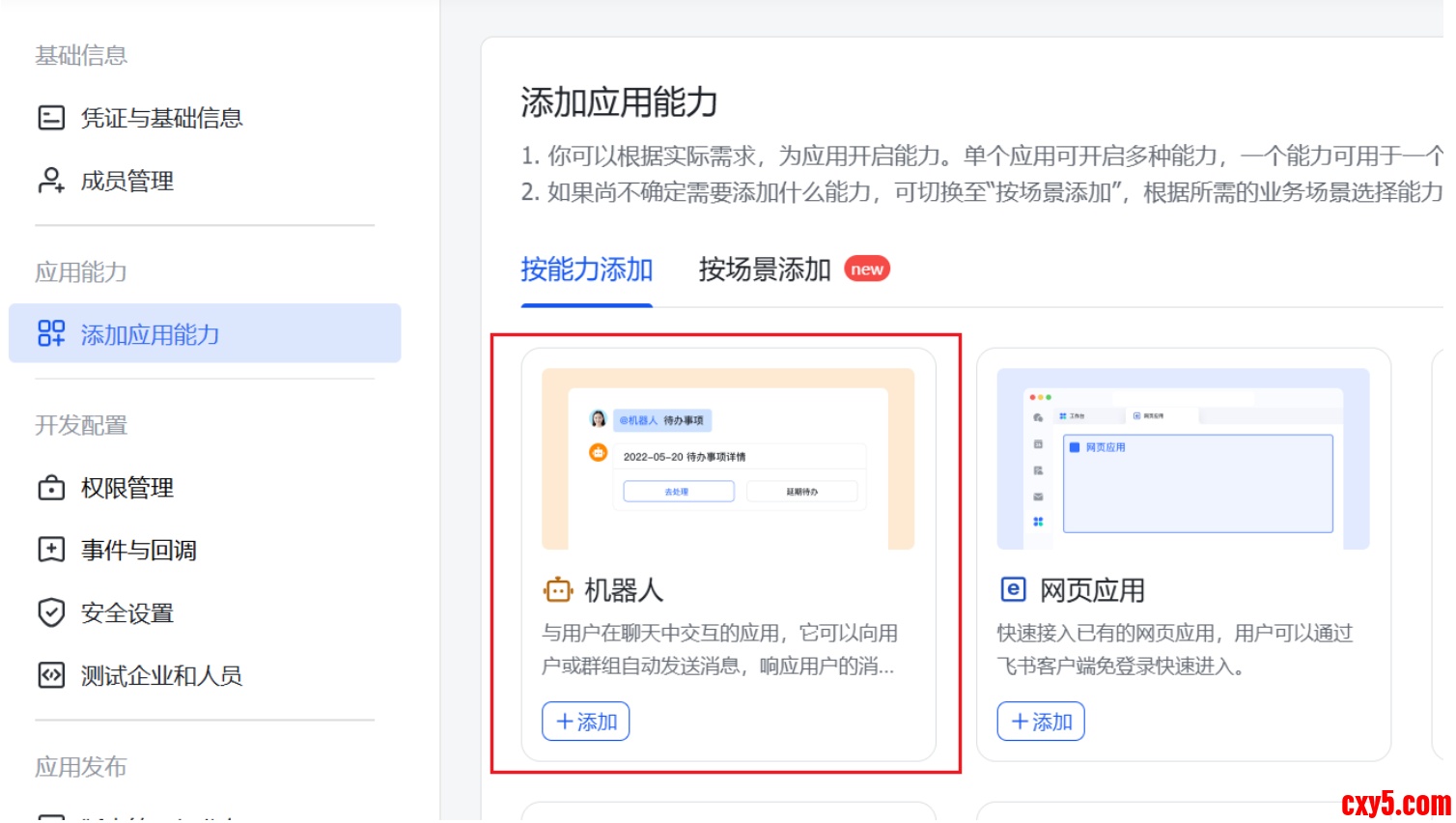Select 添加应用能力 in the sidebar

click(x=205, y=334)
